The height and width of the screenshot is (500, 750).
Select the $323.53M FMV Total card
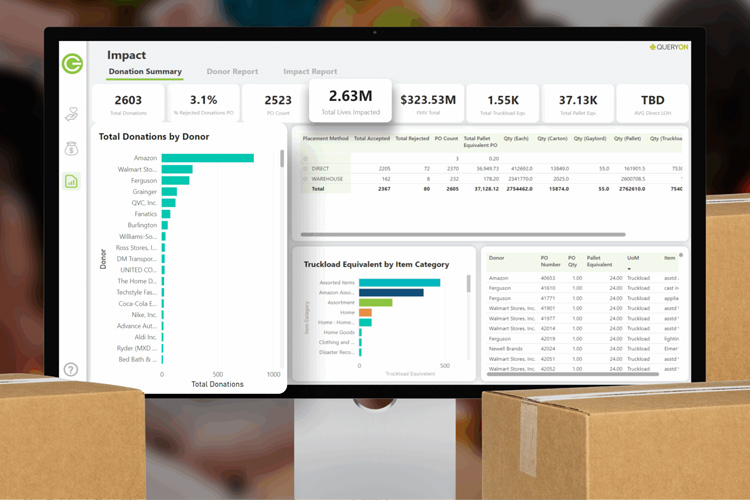point(428,103)
